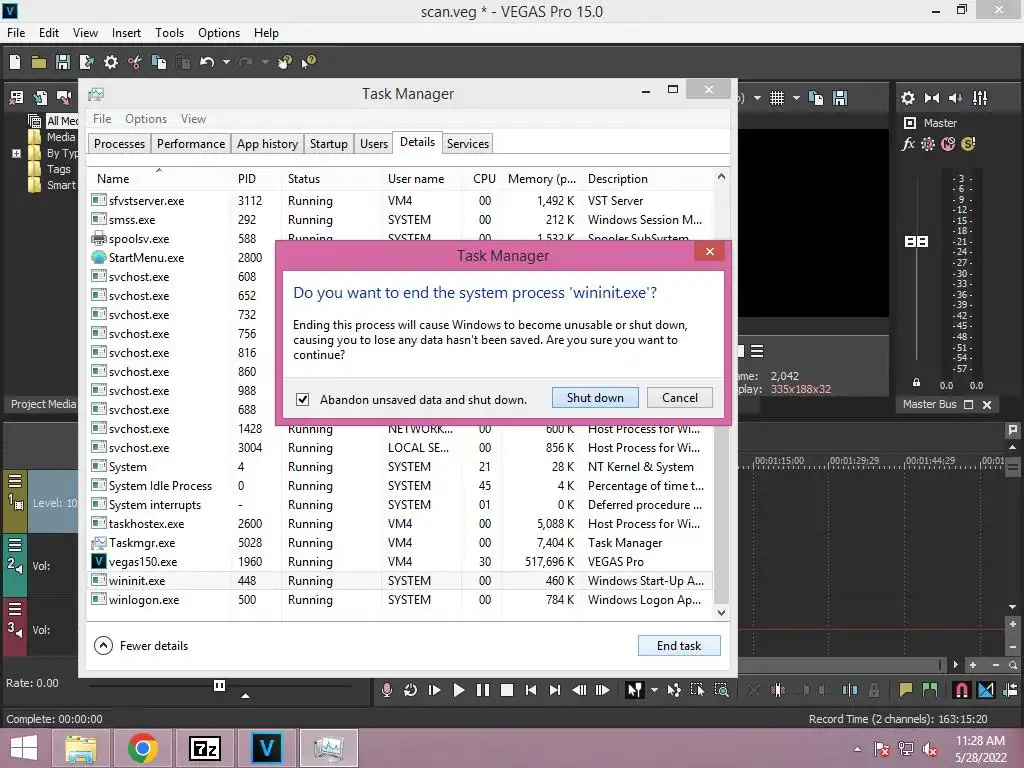Viewport: 1024px width, 768px height.
Task: Select the Zoom Edit magnifier tool
Action: click(722, 690)
